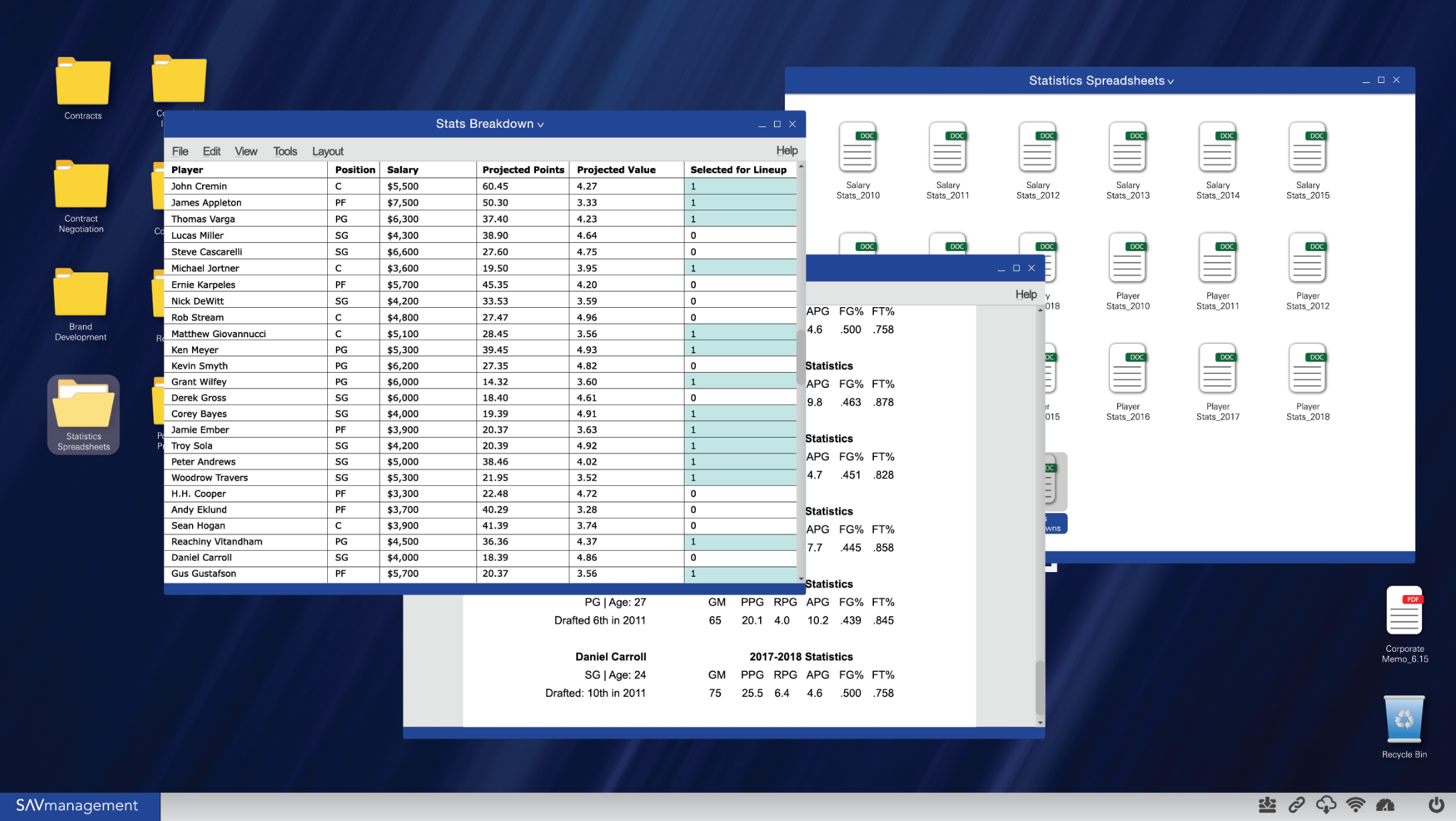Screen dimensions: 1456x821
Task: Click the cloud download taskbar icon
Action: point(1326,805)
